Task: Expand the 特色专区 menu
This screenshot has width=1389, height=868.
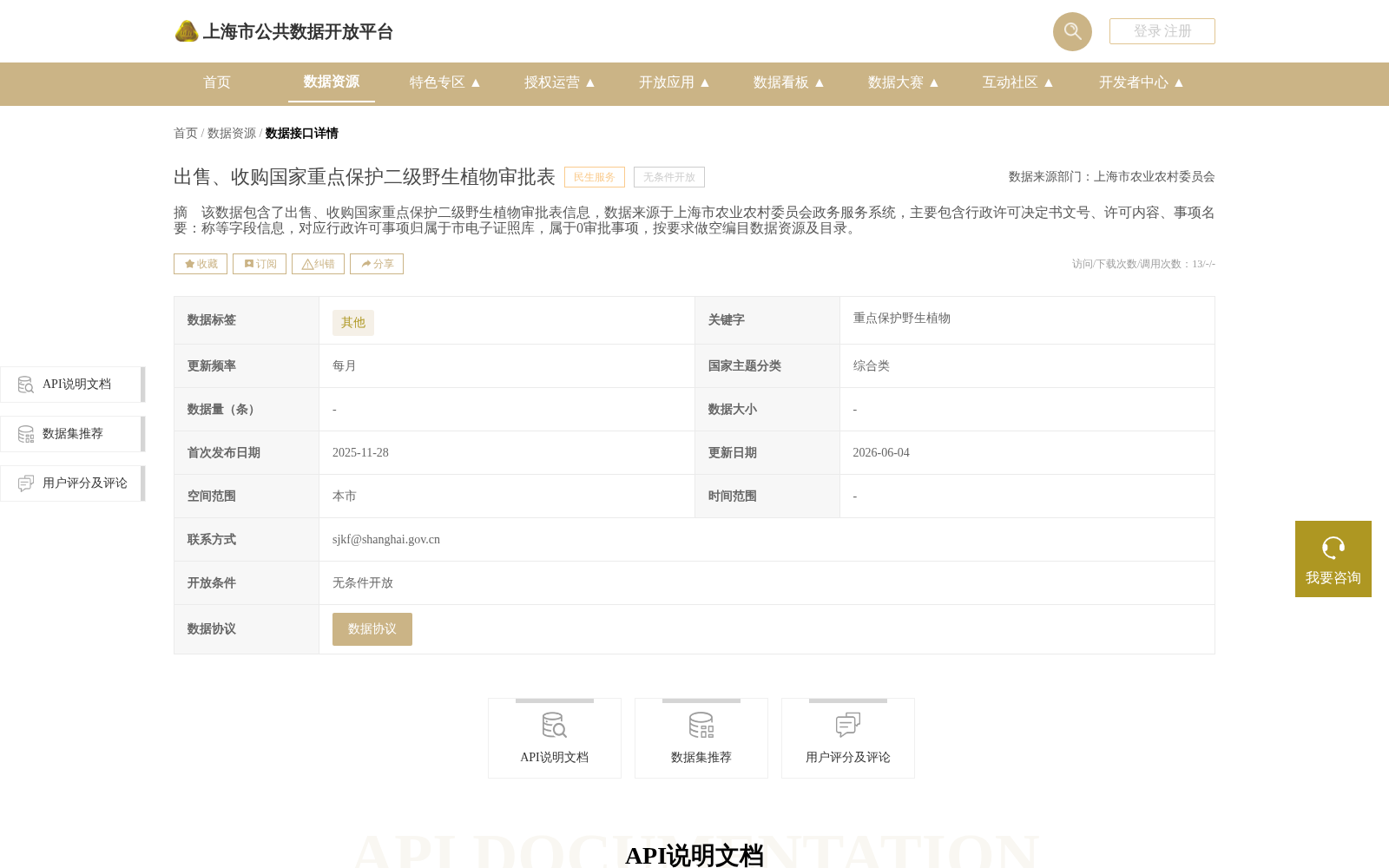Action: pos(445,82)
